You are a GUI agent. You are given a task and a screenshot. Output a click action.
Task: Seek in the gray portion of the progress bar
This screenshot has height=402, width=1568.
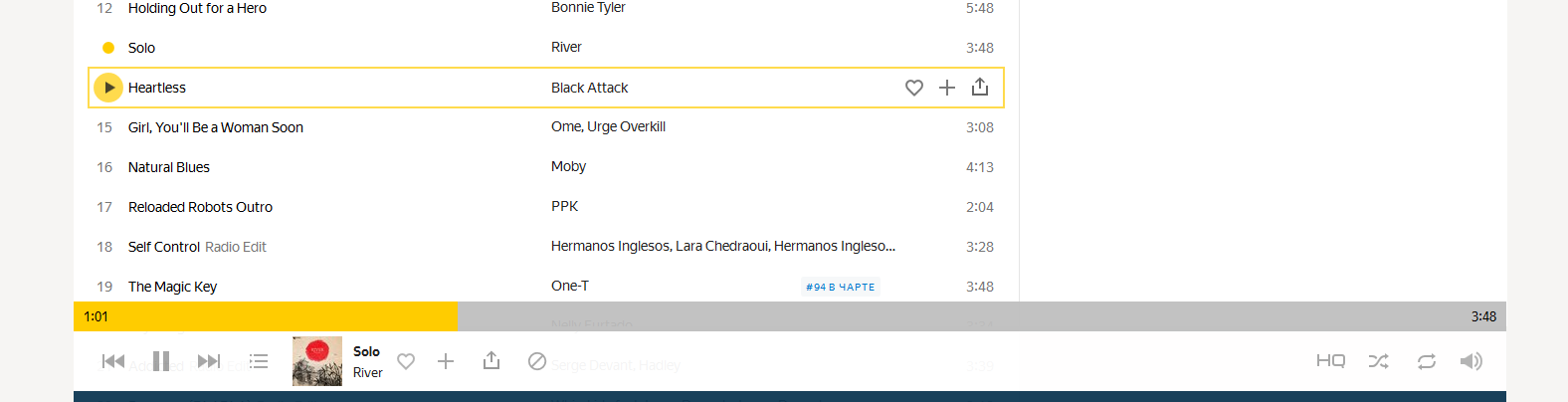coord(981,316)
